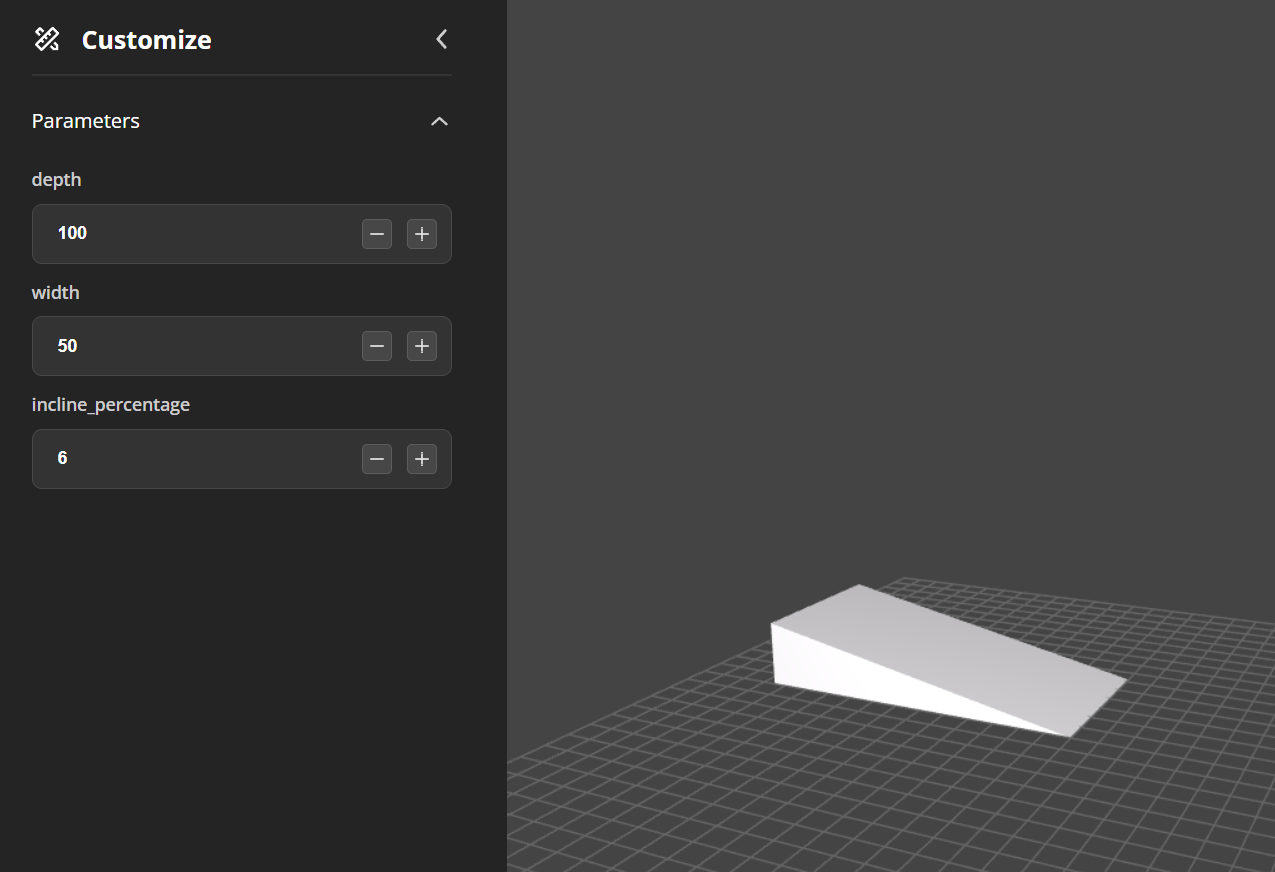Collapse the Parameters section

point(439,121)
